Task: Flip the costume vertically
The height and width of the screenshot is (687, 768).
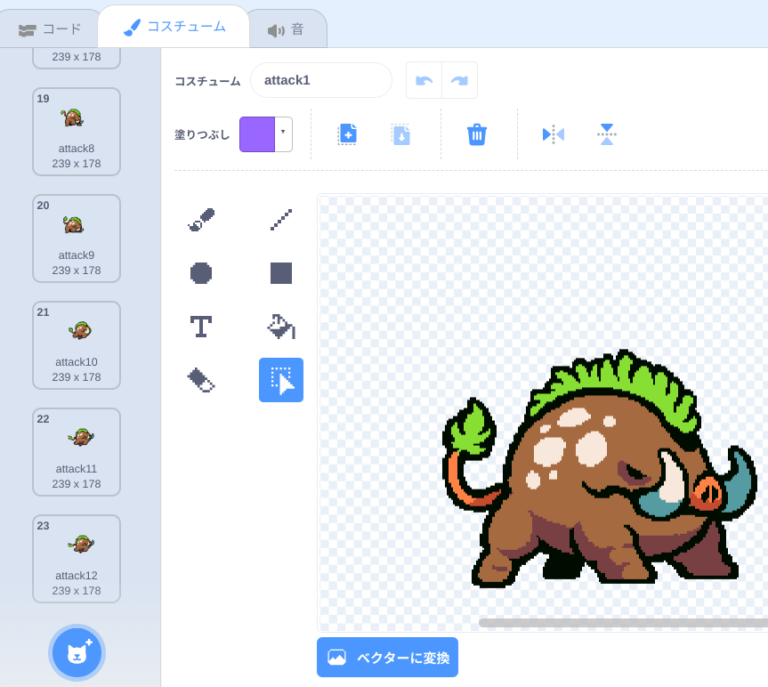Action: [607, 134]
